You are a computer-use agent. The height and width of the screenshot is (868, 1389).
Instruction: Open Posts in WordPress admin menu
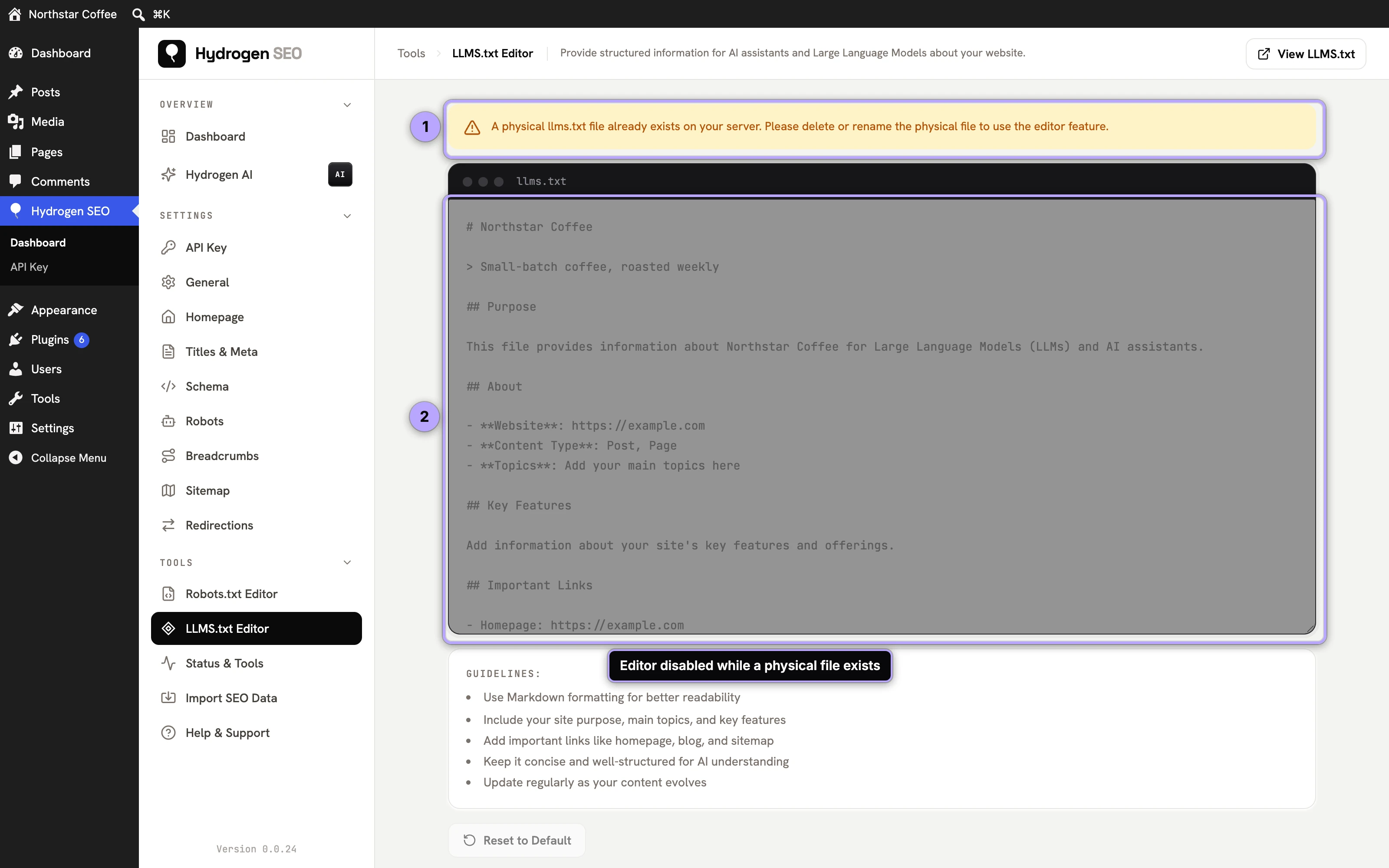pos(69,92)
